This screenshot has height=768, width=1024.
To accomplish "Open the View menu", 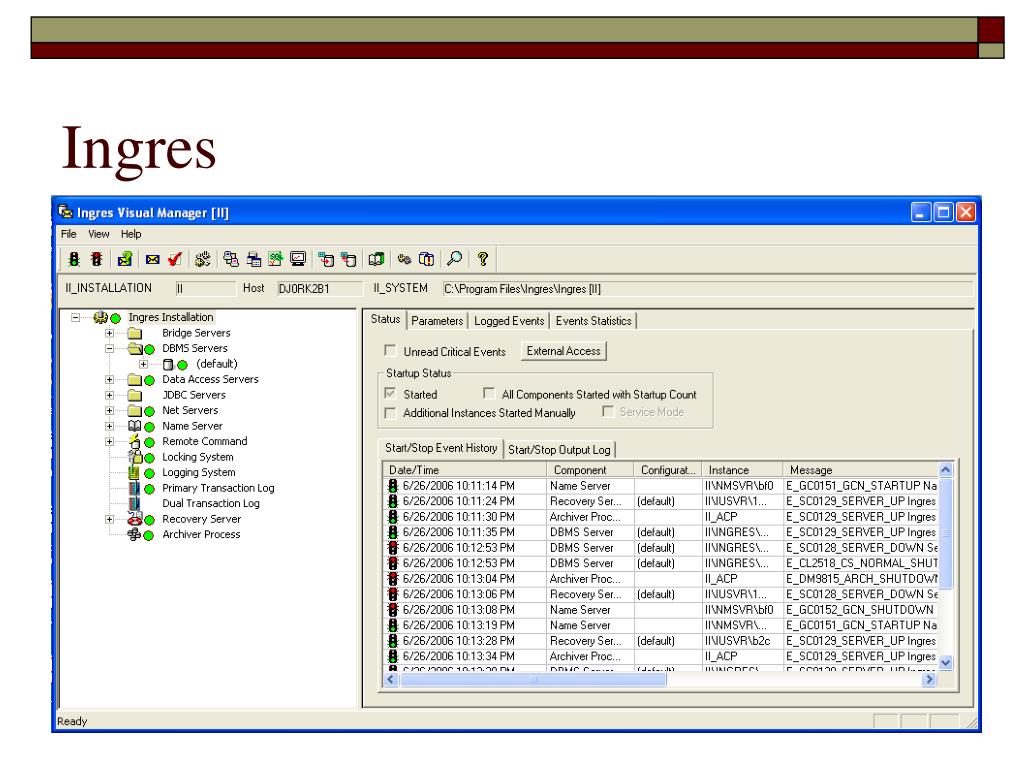I will [99, 234].
